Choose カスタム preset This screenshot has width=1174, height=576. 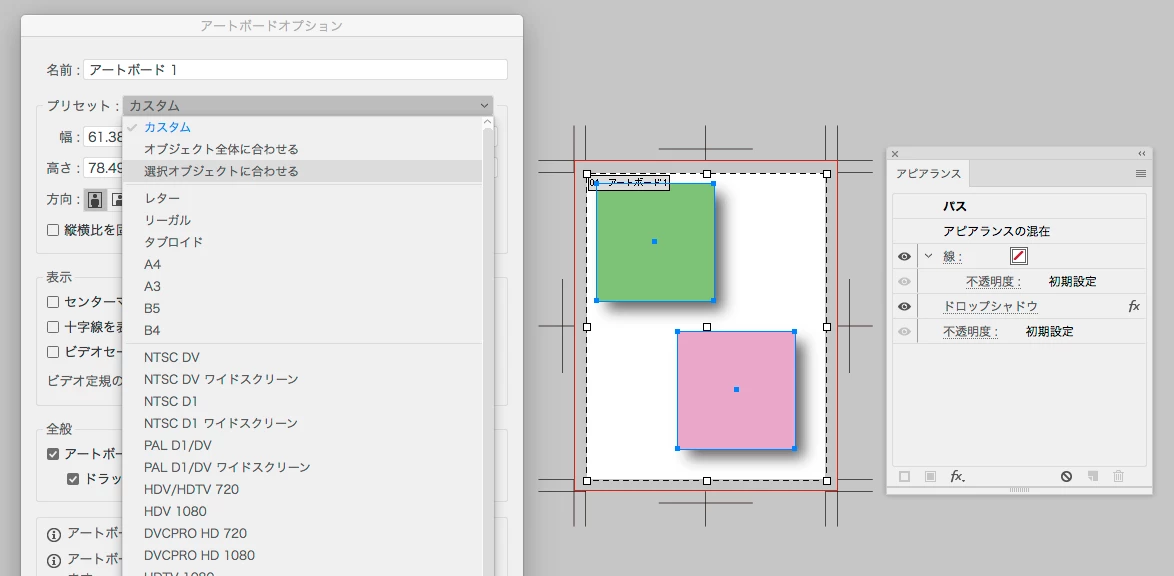[302, 127]
